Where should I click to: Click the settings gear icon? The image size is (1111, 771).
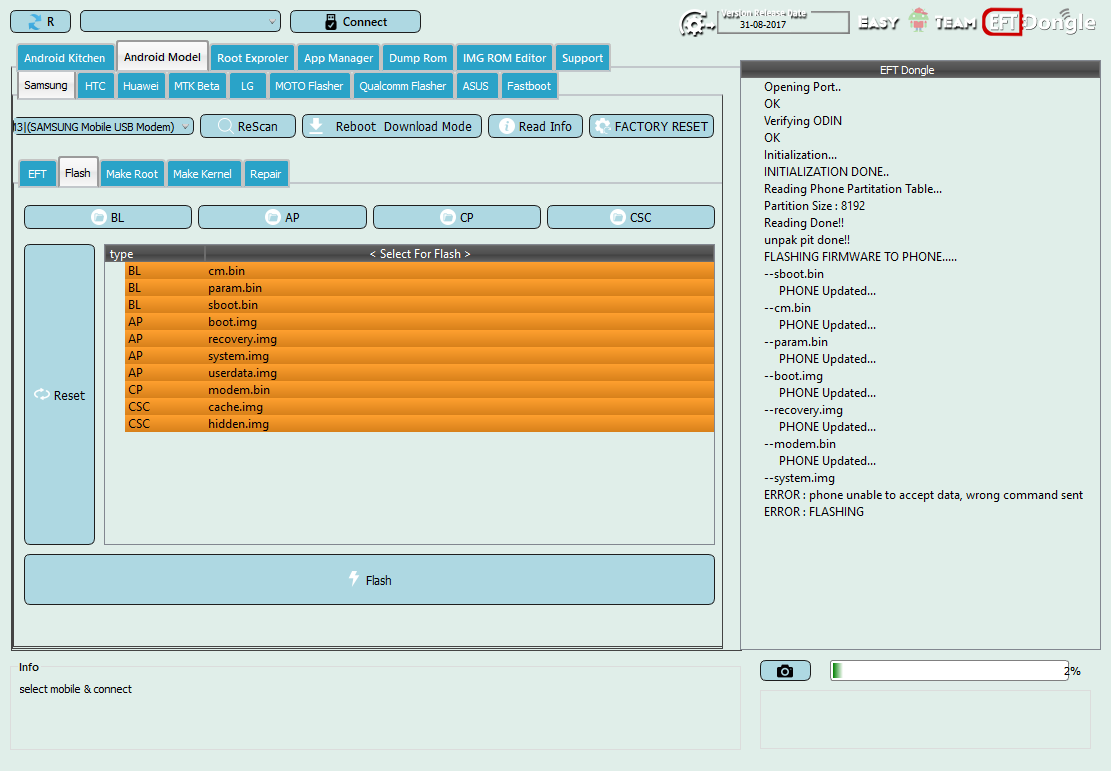tap(697, 23)
